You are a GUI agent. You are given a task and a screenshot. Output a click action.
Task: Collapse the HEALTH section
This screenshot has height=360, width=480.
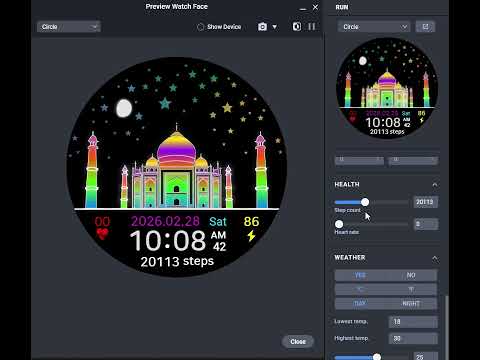click(x=435, y=185)
